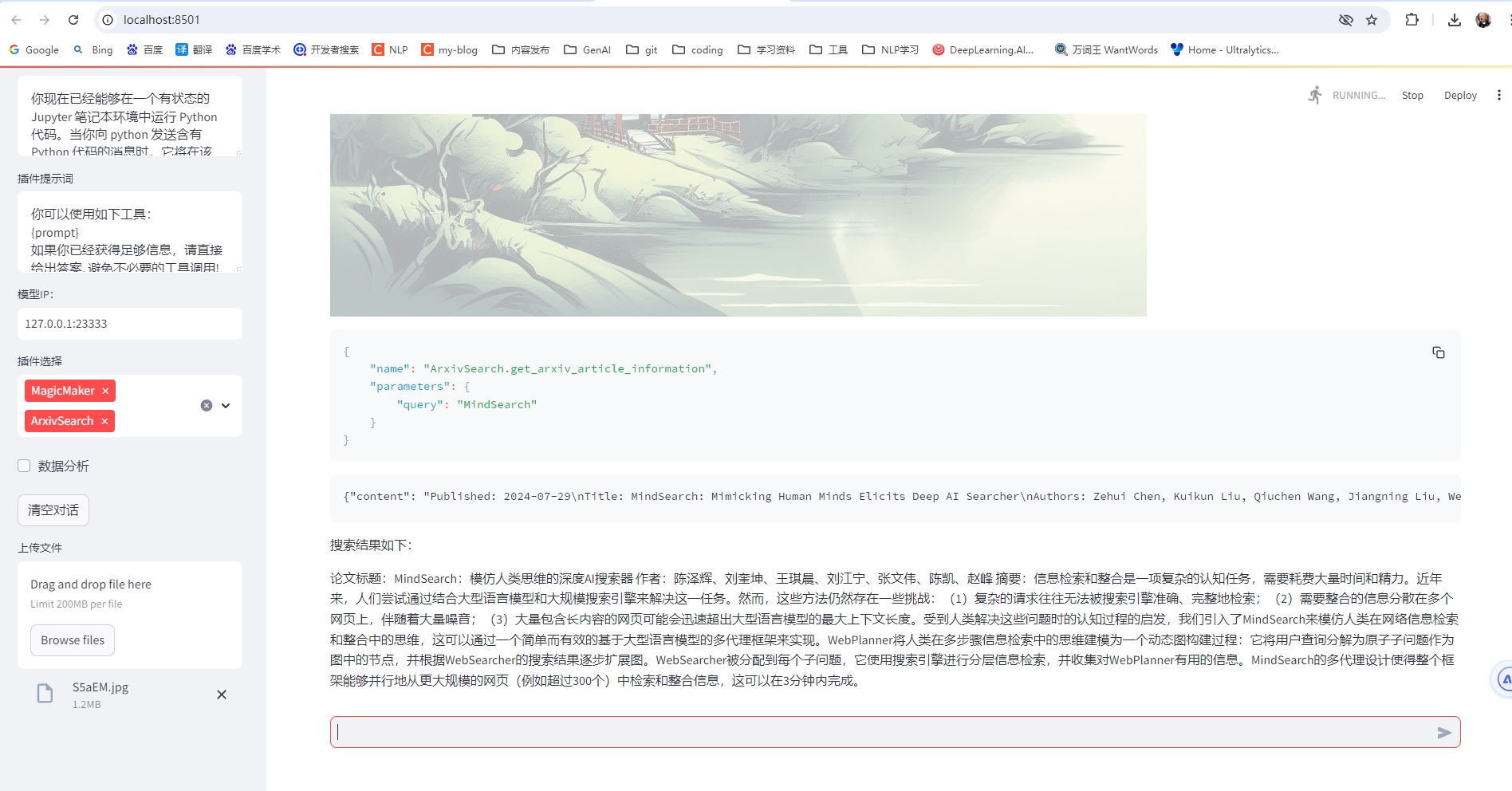Image resolution: width=1512 pixels, height=791 pixels.
Task: Click the Stop button to halt the app
Action: tap(1412, 94)
